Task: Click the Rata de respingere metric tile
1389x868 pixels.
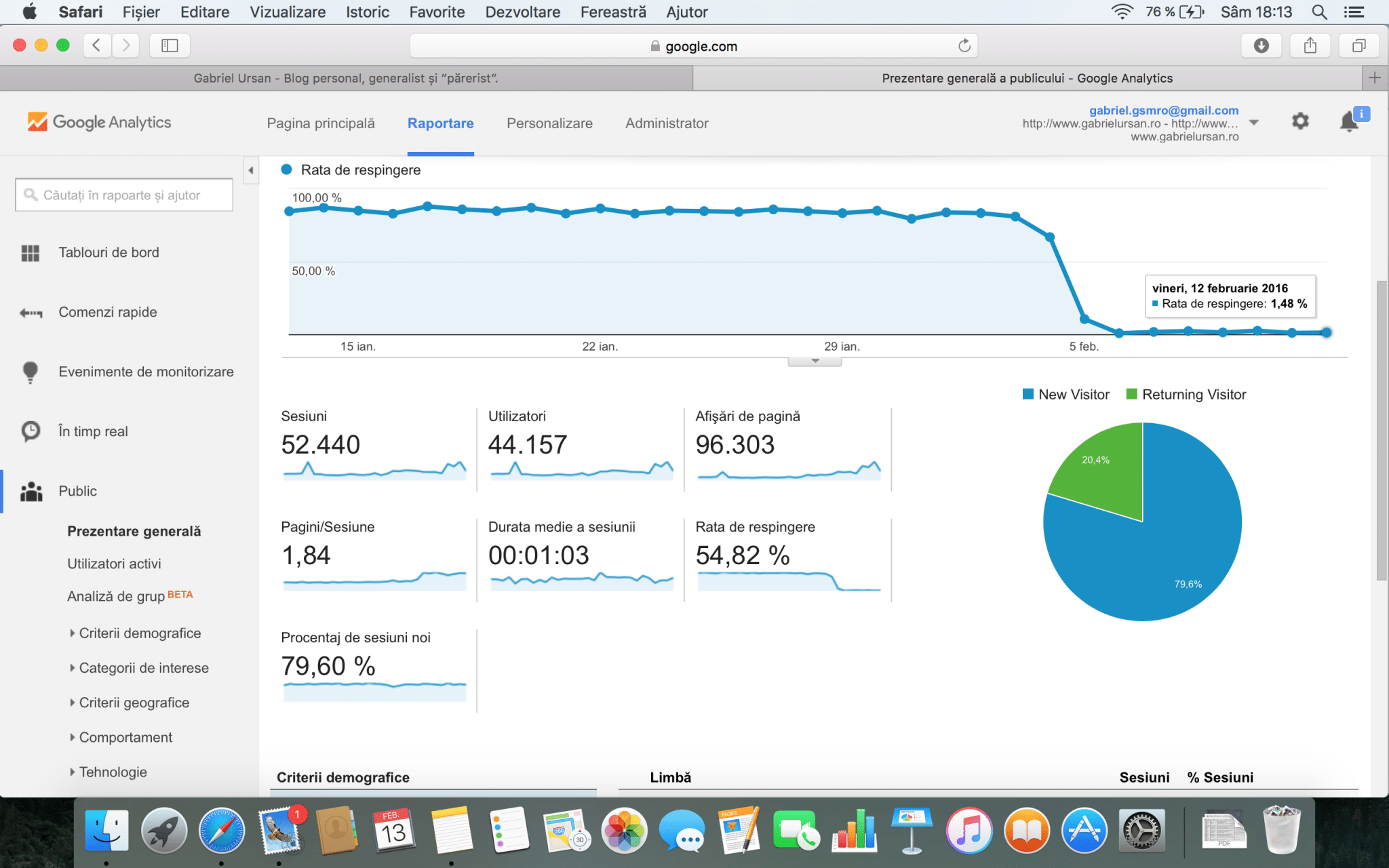Action: [787, 559]
